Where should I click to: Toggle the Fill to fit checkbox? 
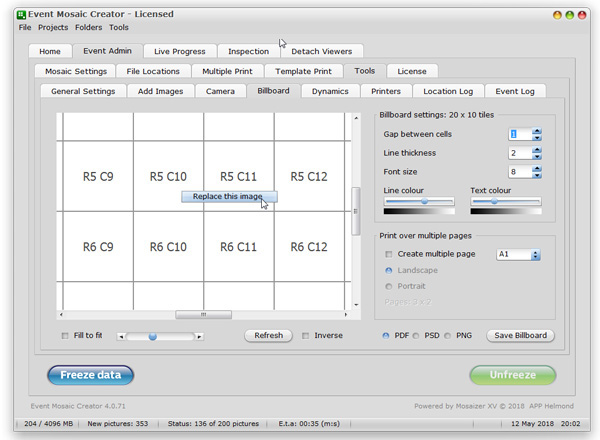(x=65, y=336)
